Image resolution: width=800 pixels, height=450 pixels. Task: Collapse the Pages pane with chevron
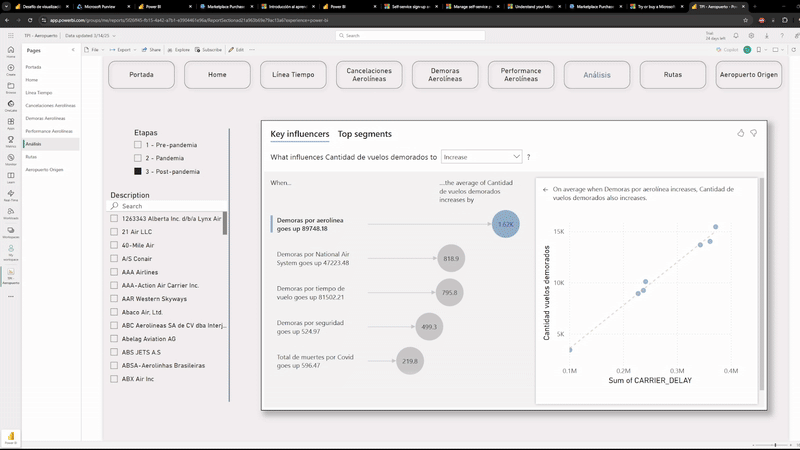click(73, 49)
